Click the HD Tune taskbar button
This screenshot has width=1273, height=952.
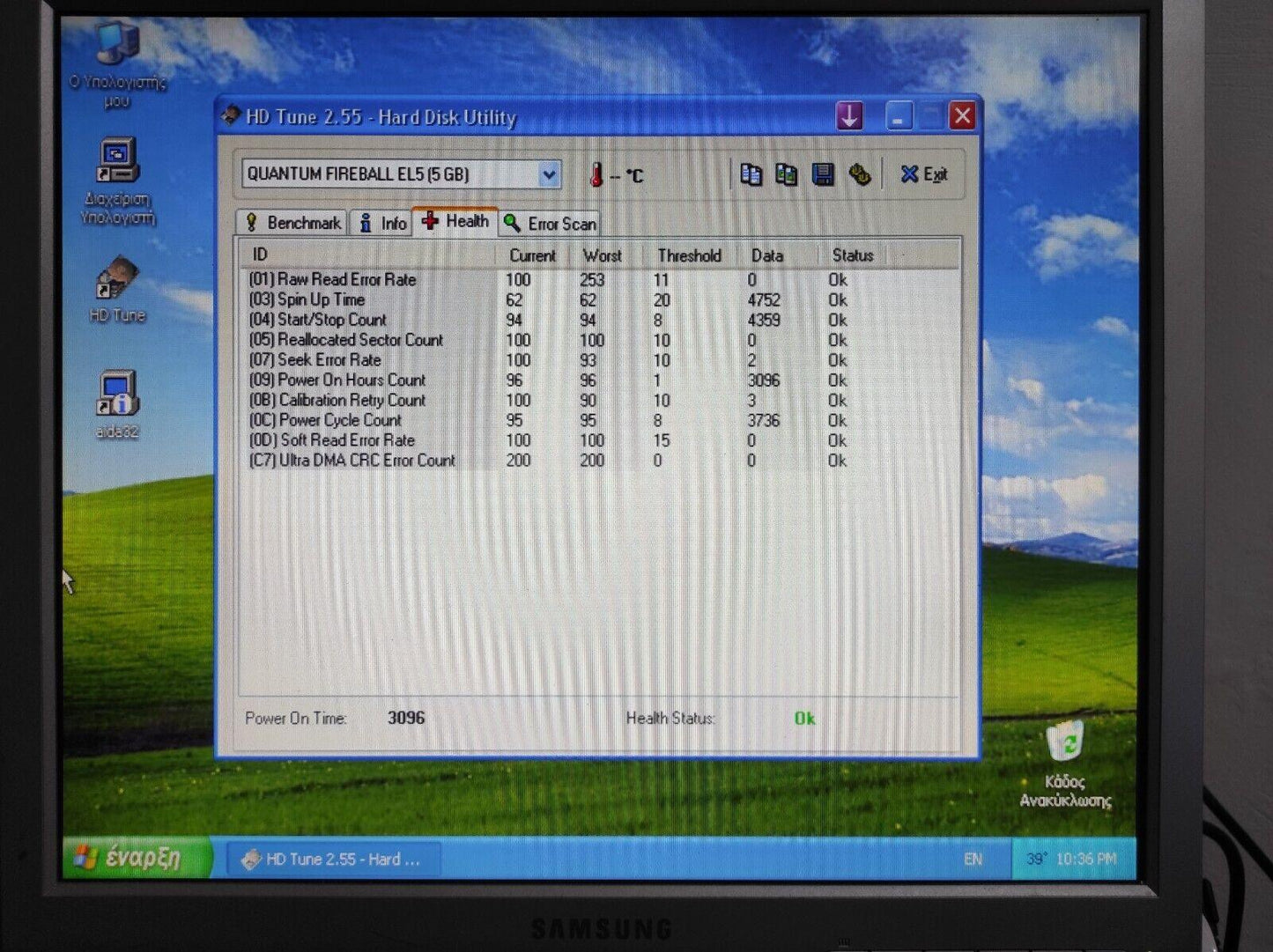click(332, 859)
